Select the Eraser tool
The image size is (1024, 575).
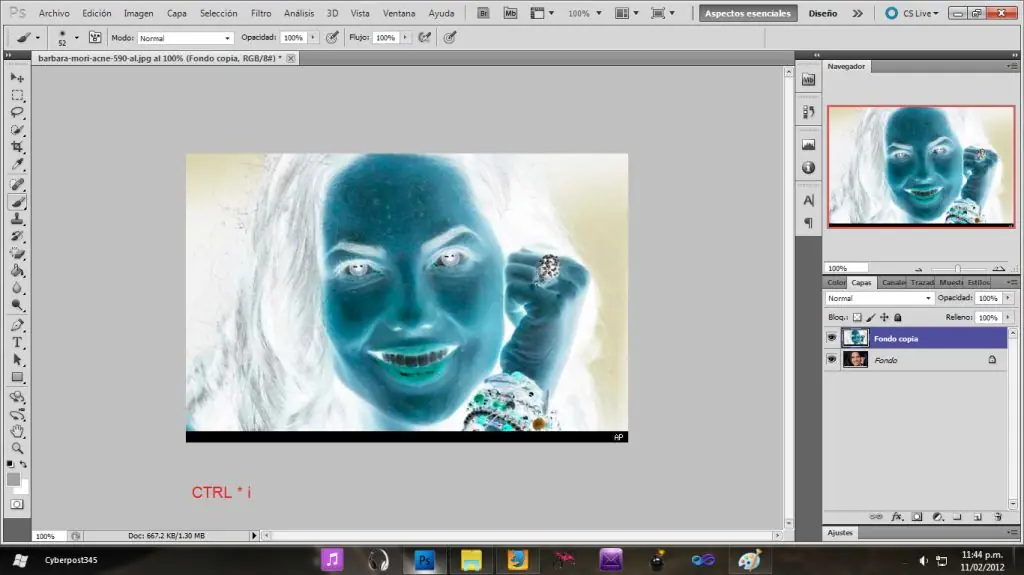point(17,254)
